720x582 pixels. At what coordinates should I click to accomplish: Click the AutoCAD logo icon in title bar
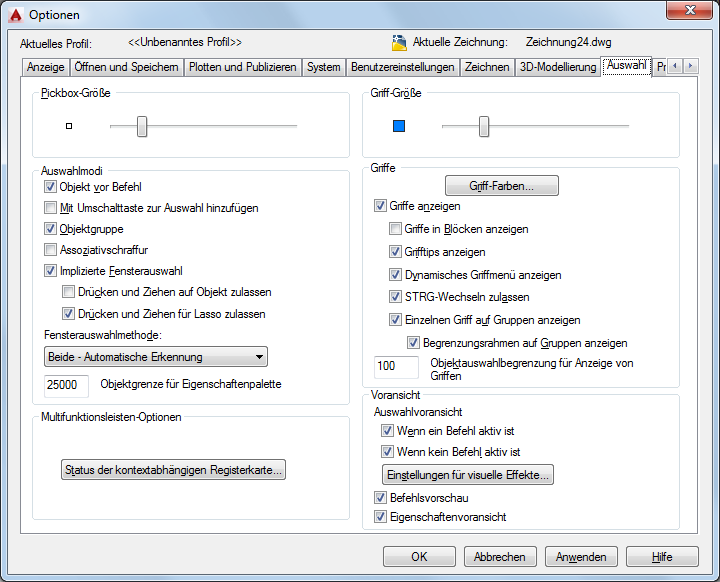[x=15, y=14]
